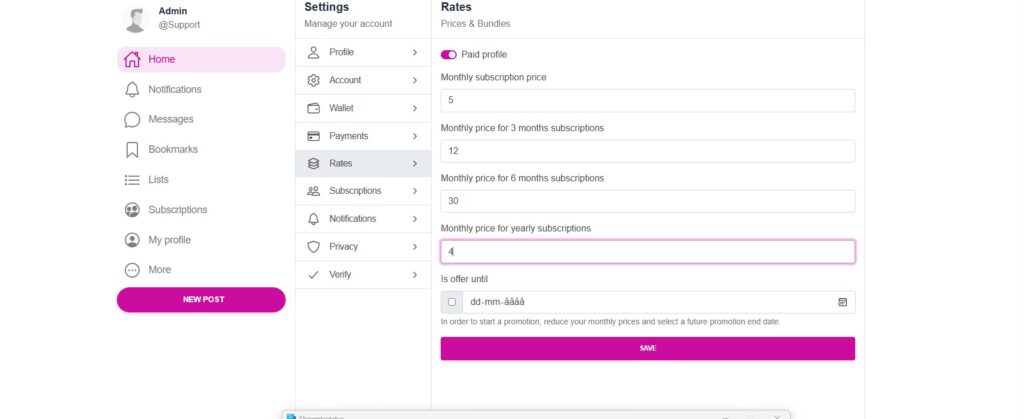Expand the Notifications settings chevron

[x=415, y=219]
